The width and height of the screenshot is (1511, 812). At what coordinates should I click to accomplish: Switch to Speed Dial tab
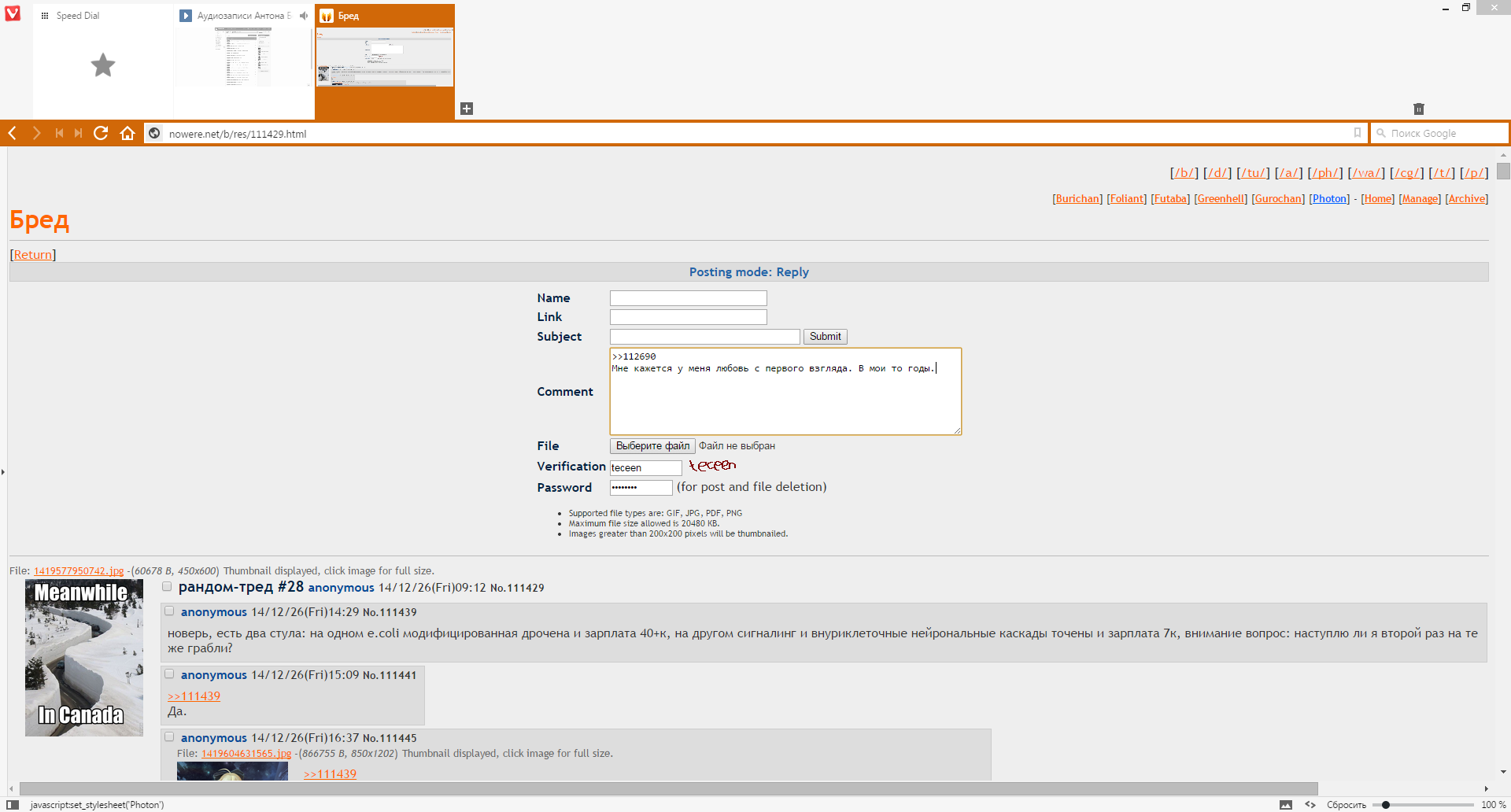pyautogui.click(x=102, y=61)
